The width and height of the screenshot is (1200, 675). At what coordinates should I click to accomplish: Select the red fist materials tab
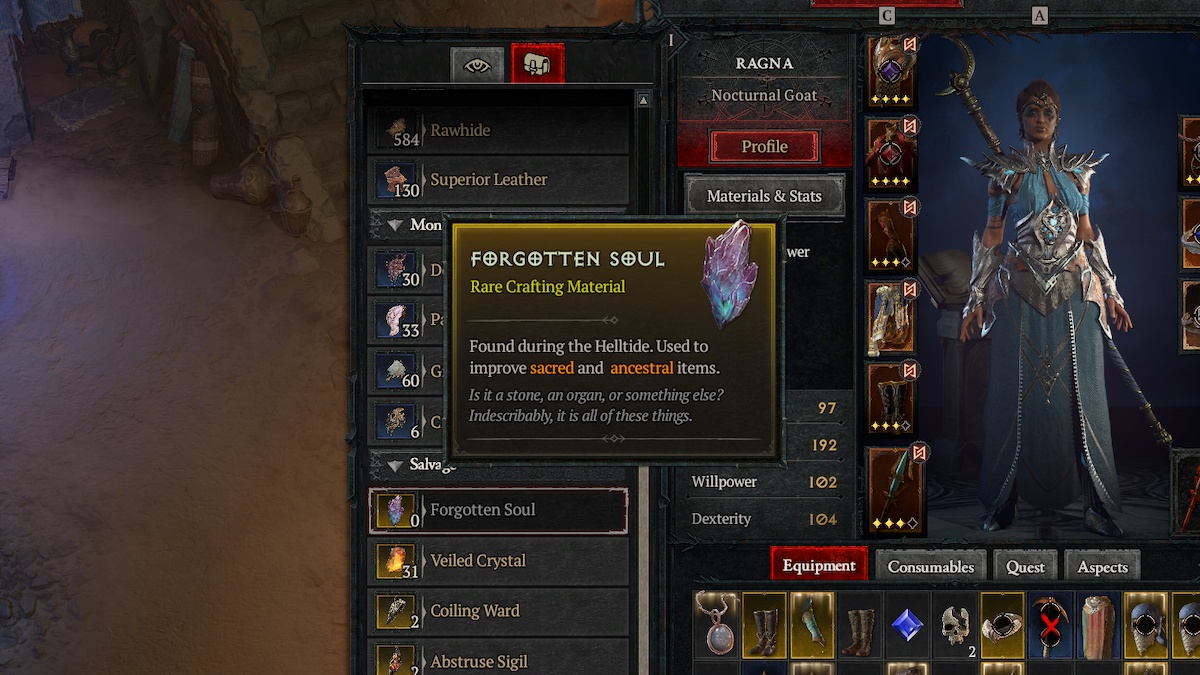538,64
